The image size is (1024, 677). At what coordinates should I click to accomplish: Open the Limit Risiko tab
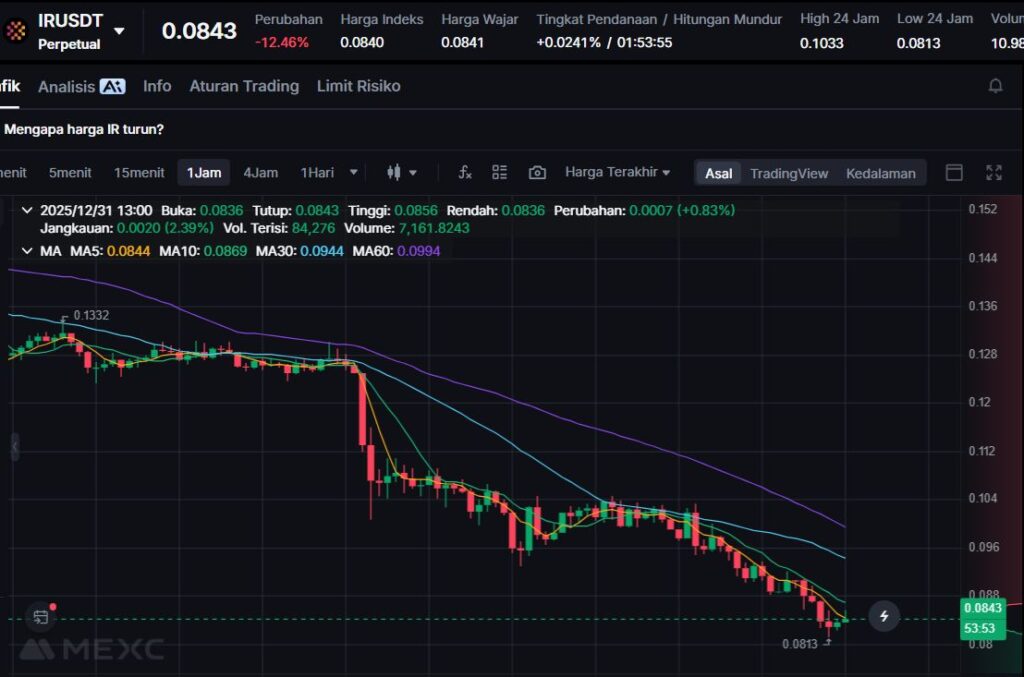[358, 86]
